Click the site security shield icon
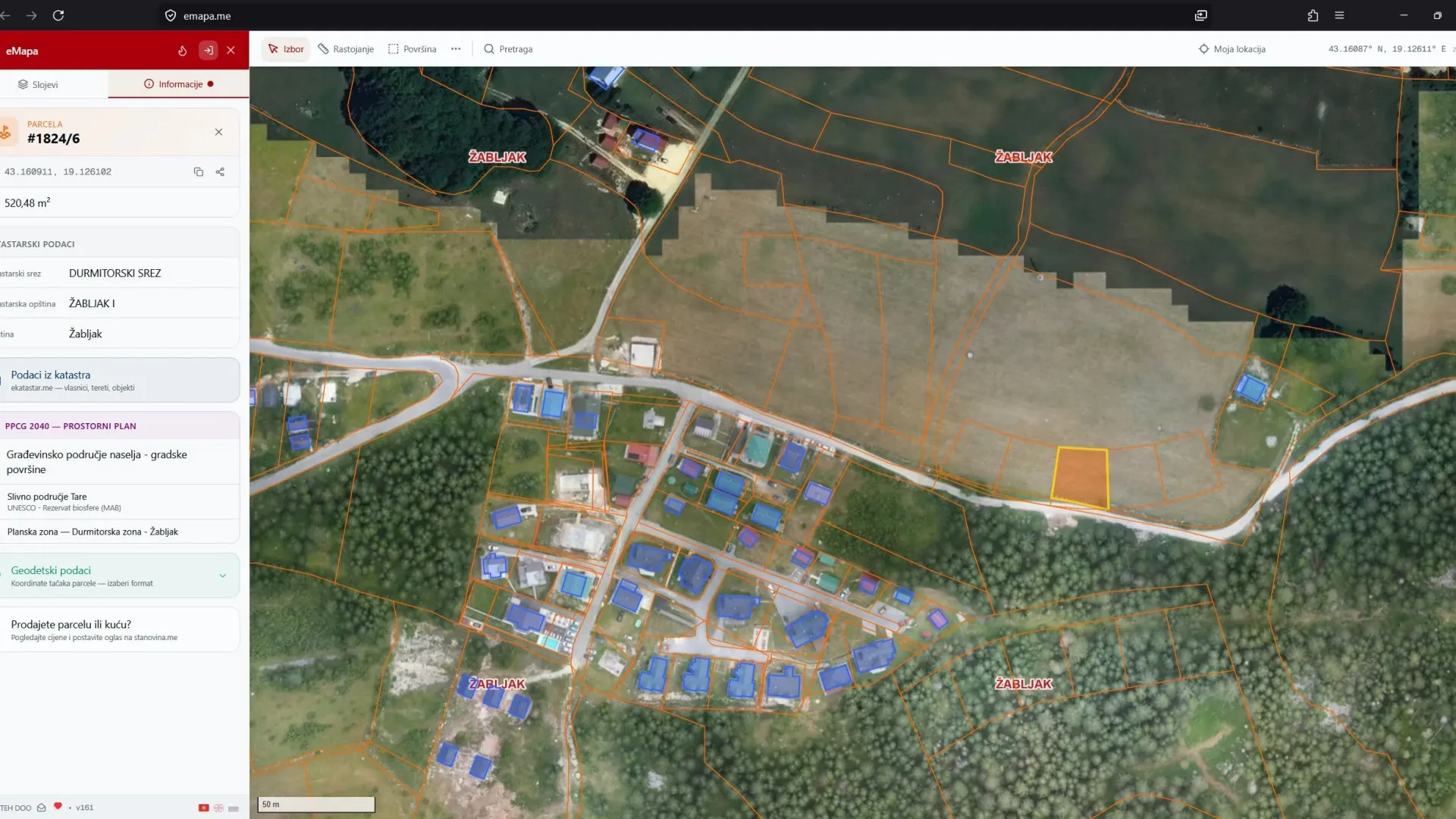The image size is (1456, 819). click(x=171, y=15)
